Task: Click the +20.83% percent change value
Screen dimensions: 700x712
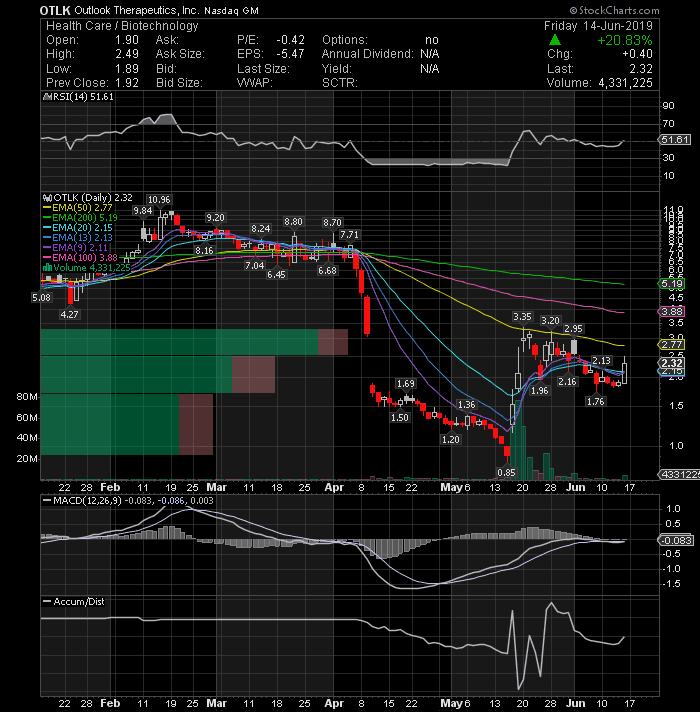Action: [x=625, y=40]
